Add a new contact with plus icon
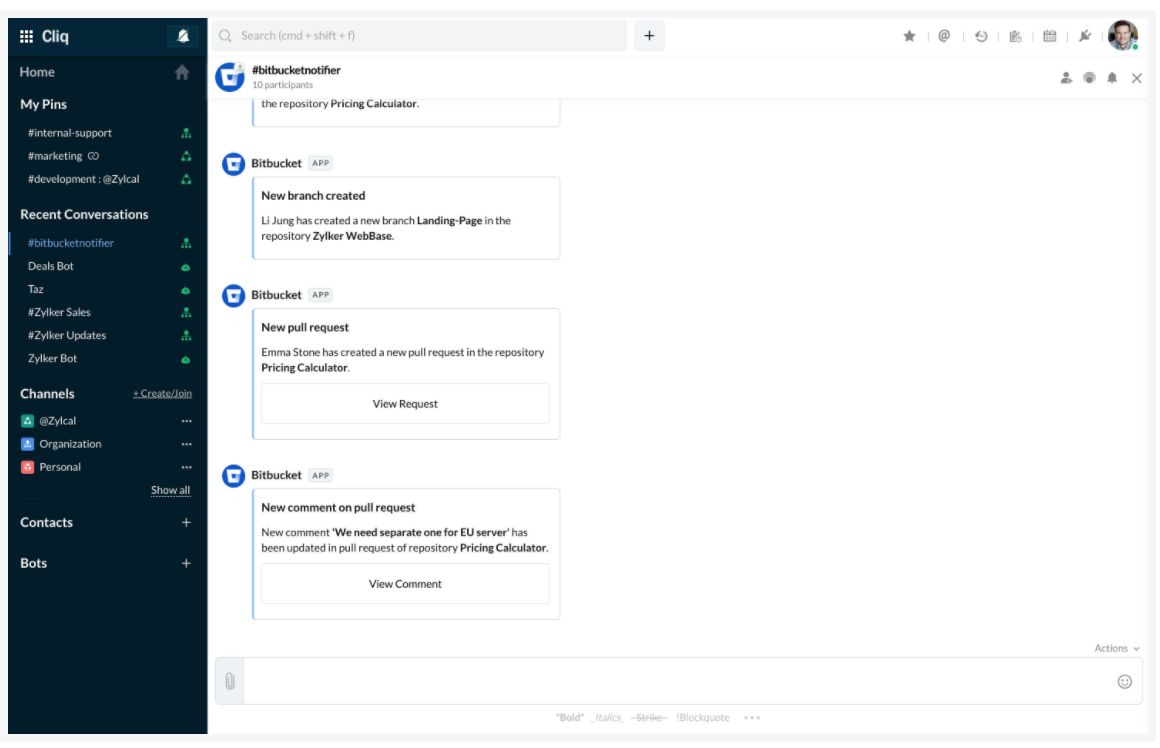The width and height of the screenshot is (1160, 748). tap(186, 523)
